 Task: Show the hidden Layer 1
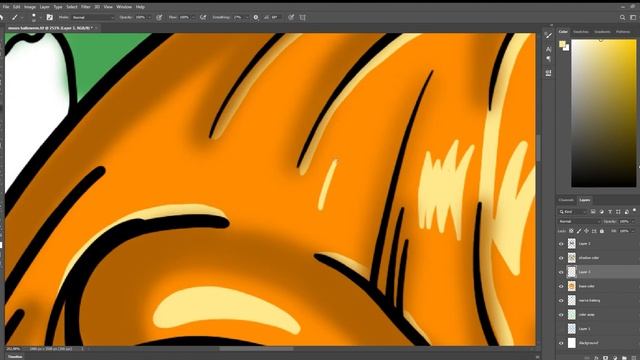click(x=561, y=329)
